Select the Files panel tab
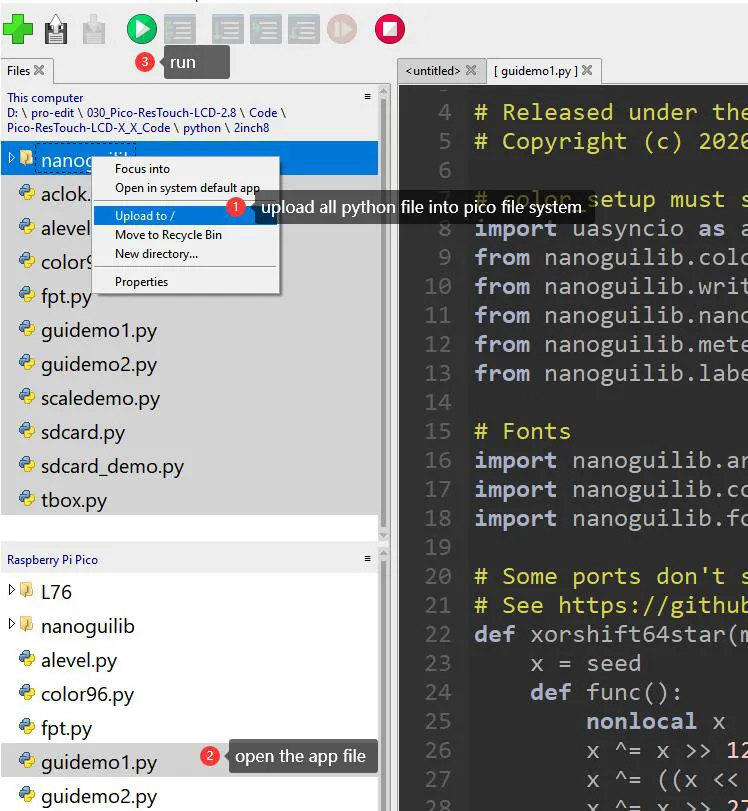748x811 pixels. point(19,71)
